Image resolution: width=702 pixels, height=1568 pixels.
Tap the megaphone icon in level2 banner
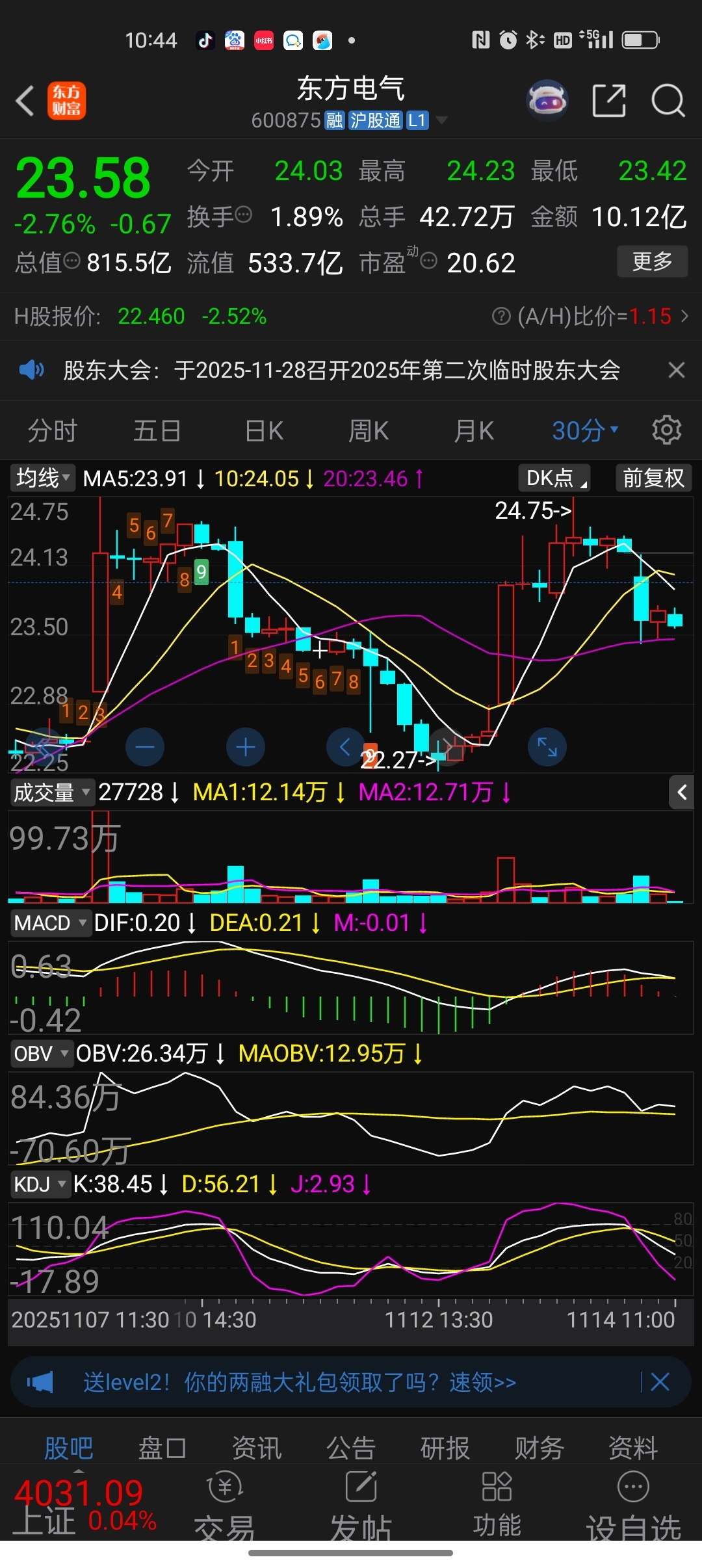[x=40, y=1382]
